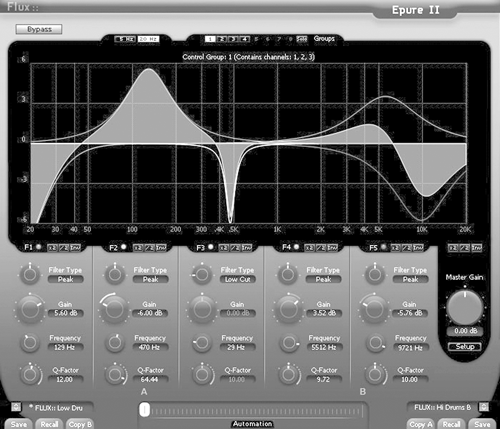Click the F2 band x2 button
500x429 pixels.
click(x=138, y=248)
